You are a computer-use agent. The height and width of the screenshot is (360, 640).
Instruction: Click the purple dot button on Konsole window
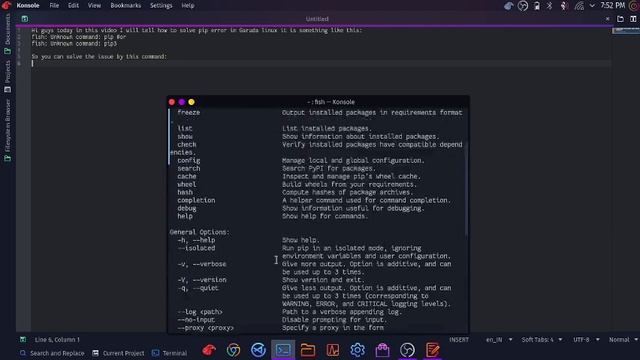tap(182, 102)
